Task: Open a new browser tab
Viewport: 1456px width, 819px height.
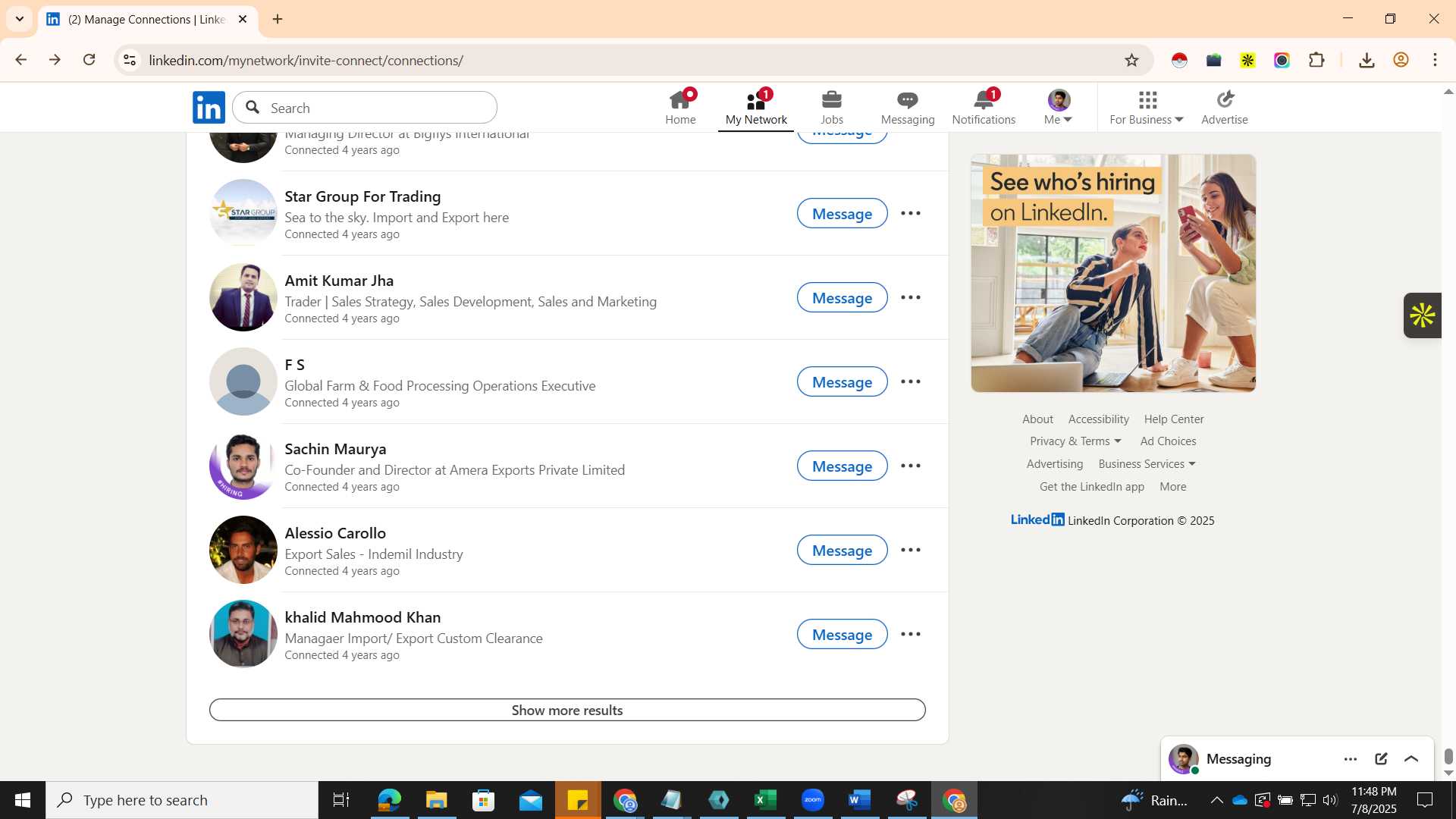Action: (x=278, y=19)
